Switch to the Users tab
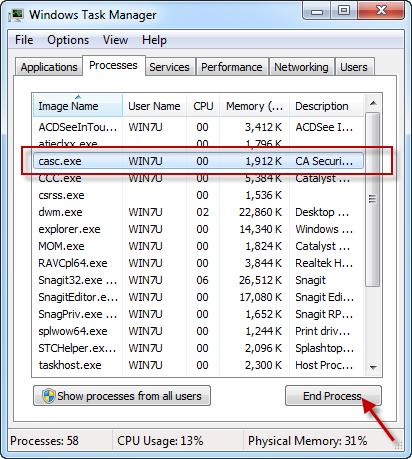The image size is (412, 459). point(354,67)
